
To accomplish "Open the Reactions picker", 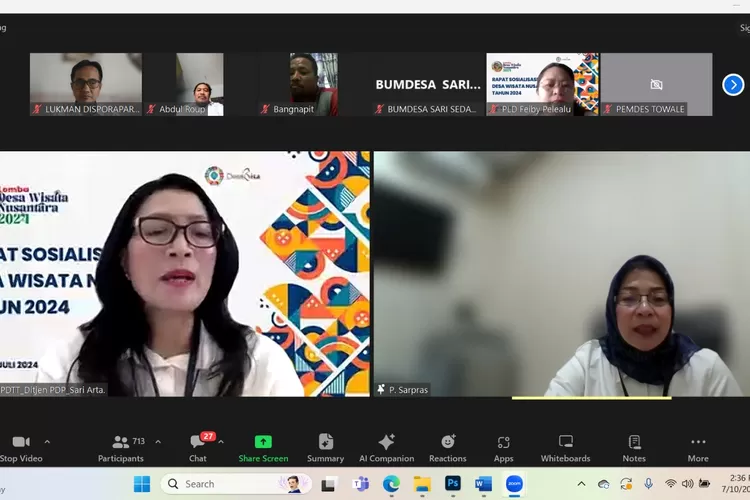I will click(x=448, y=448).
